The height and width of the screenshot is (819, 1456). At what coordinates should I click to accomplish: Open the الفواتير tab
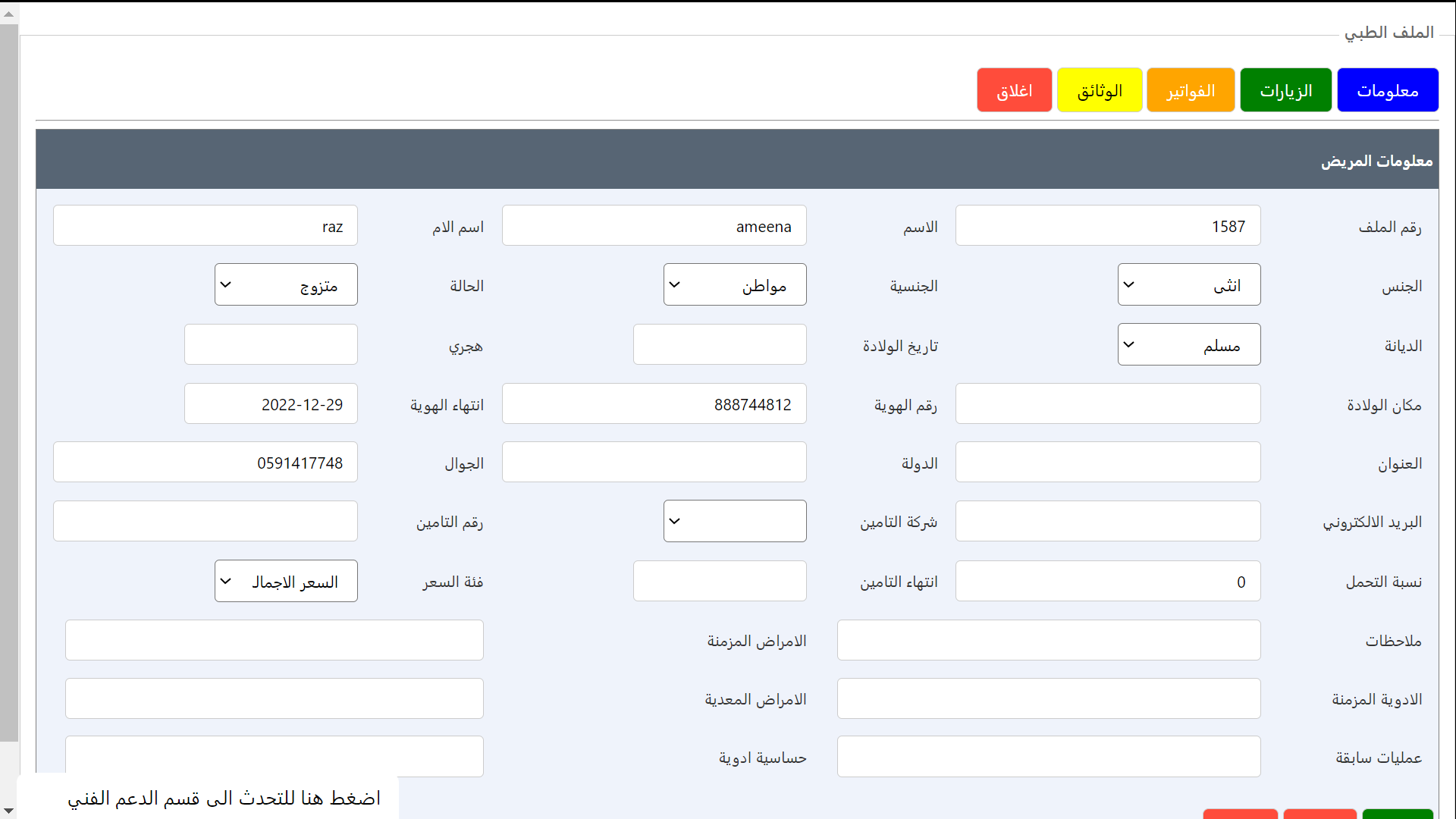[x=1191, y=90]
